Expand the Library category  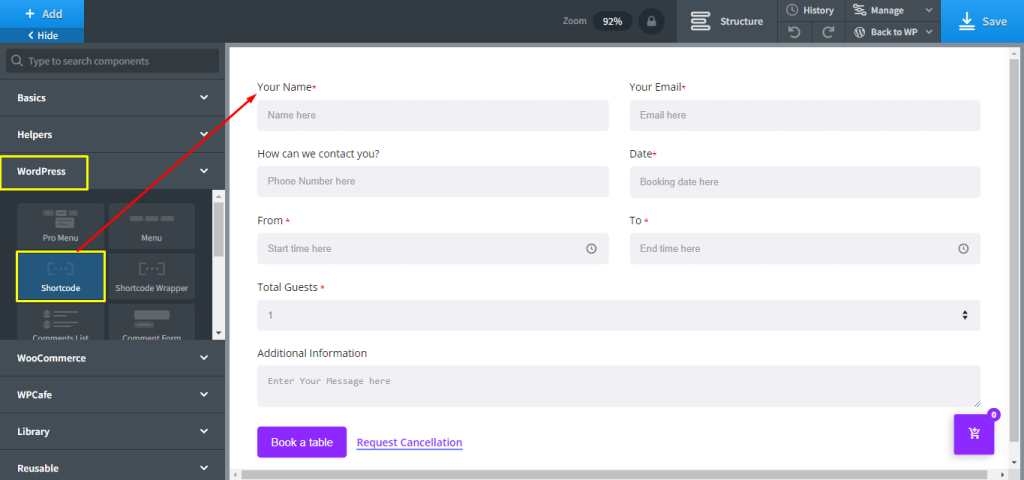(x=112, y=432)
